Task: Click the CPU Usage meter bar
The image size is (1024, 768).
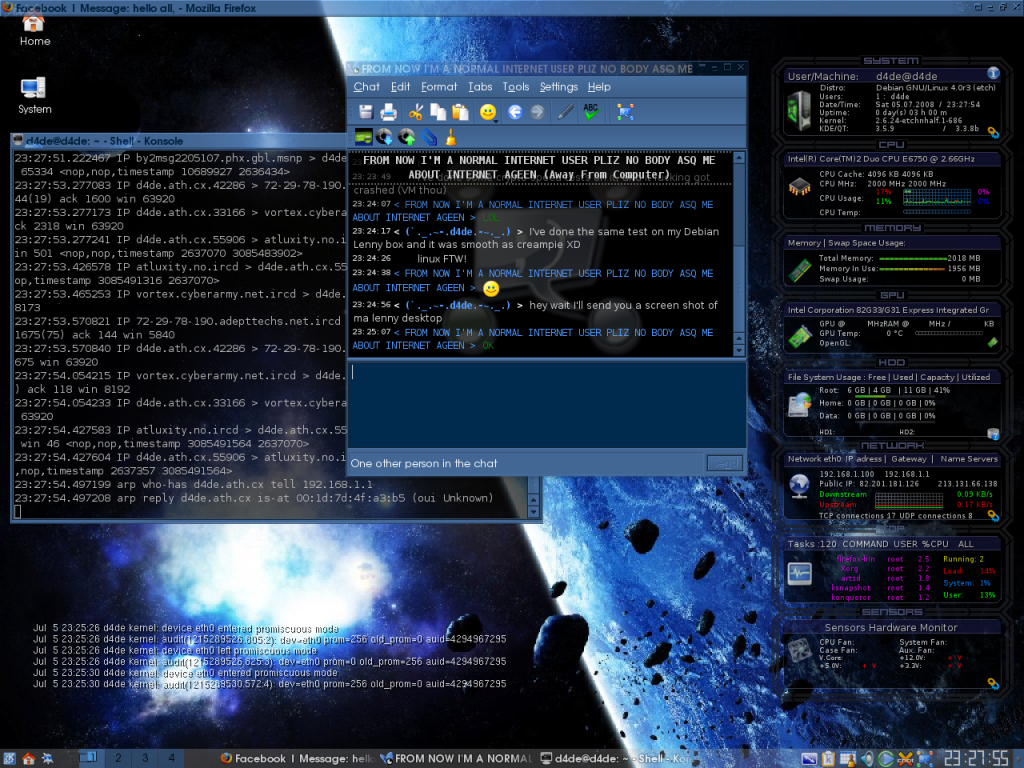Action: 935,199
